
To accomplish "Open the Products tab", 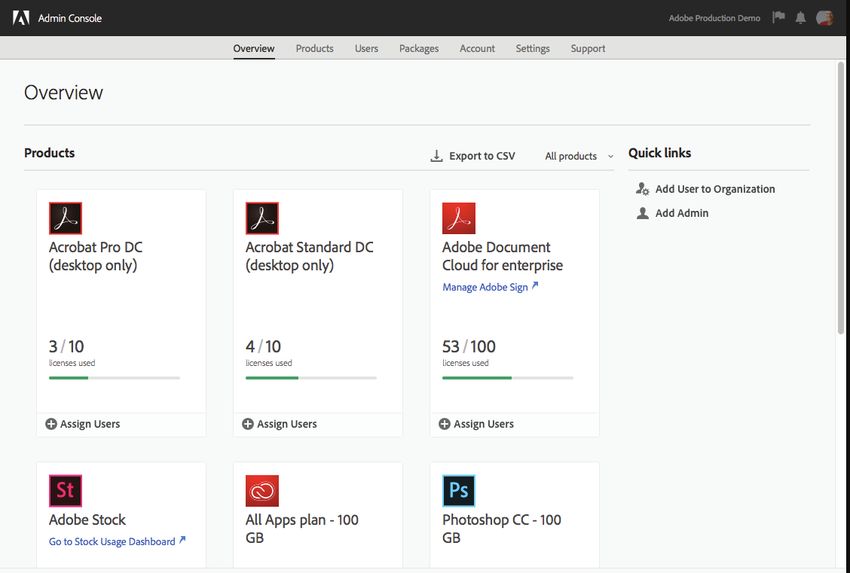I will pyautogui.click(x=314, y=48).
